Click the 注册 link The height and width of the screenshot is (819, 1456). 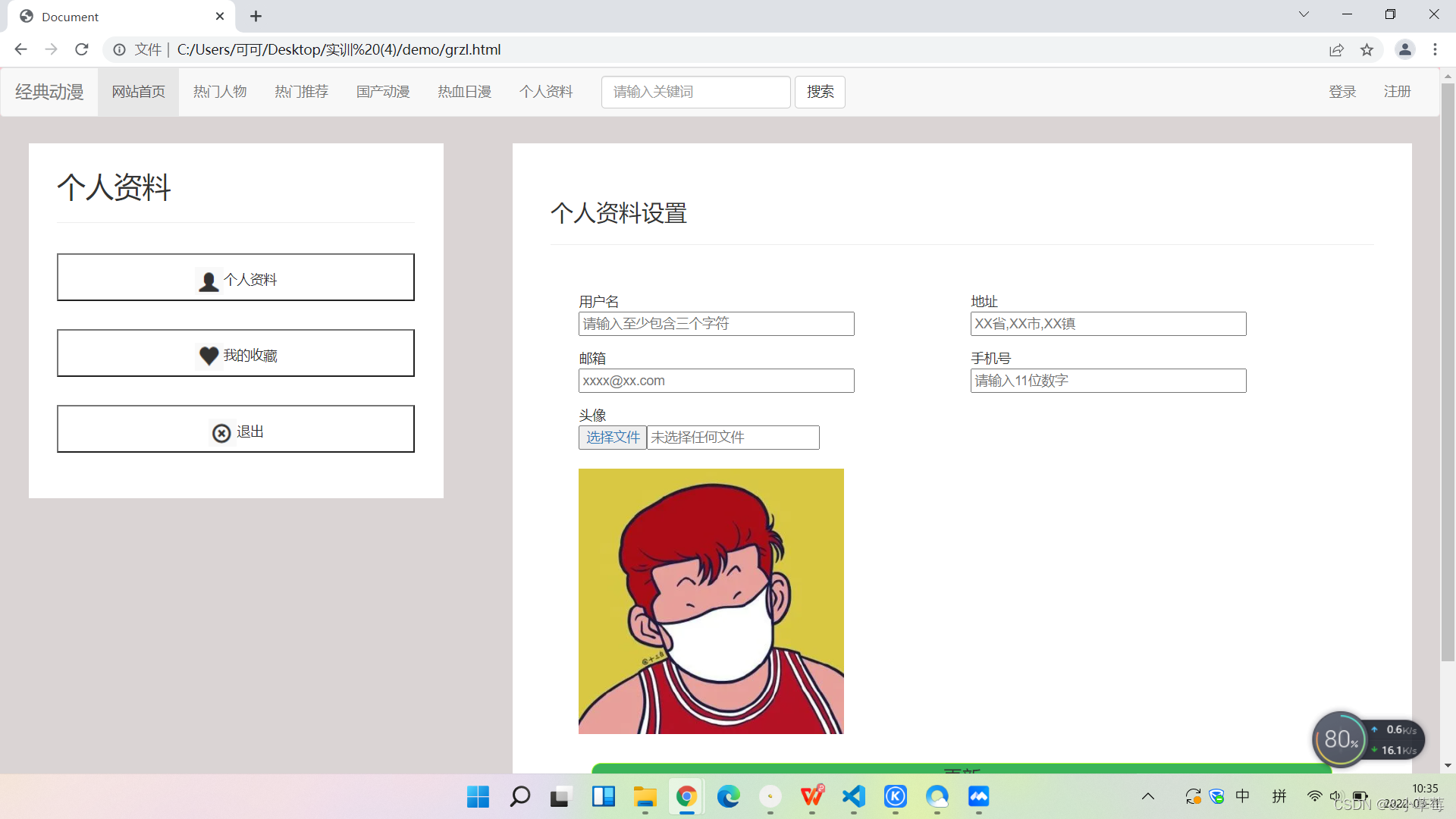click(x=1397, y=92)
